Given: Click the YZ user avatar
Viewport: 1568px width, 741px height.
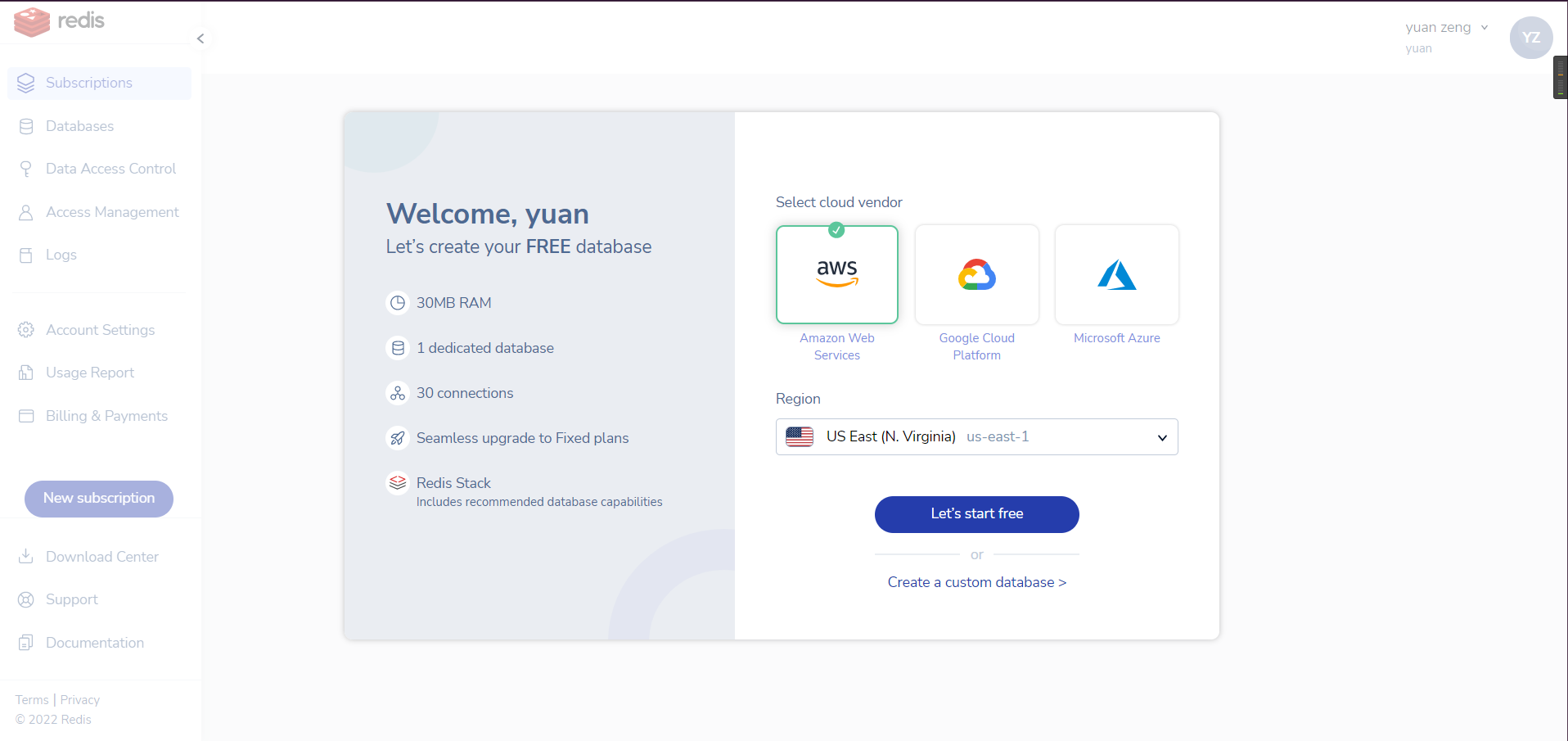Looking at the screenshot, I should [x=1530, y=38].
